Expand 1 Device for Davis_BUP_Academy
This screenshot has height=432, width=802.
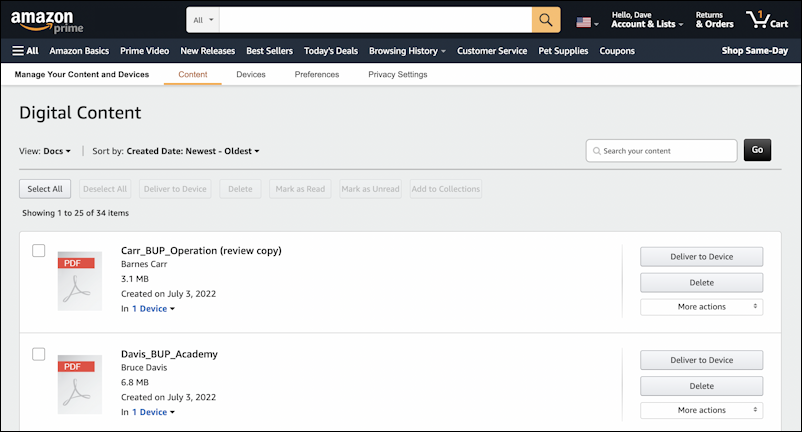(x=153, y=412)
